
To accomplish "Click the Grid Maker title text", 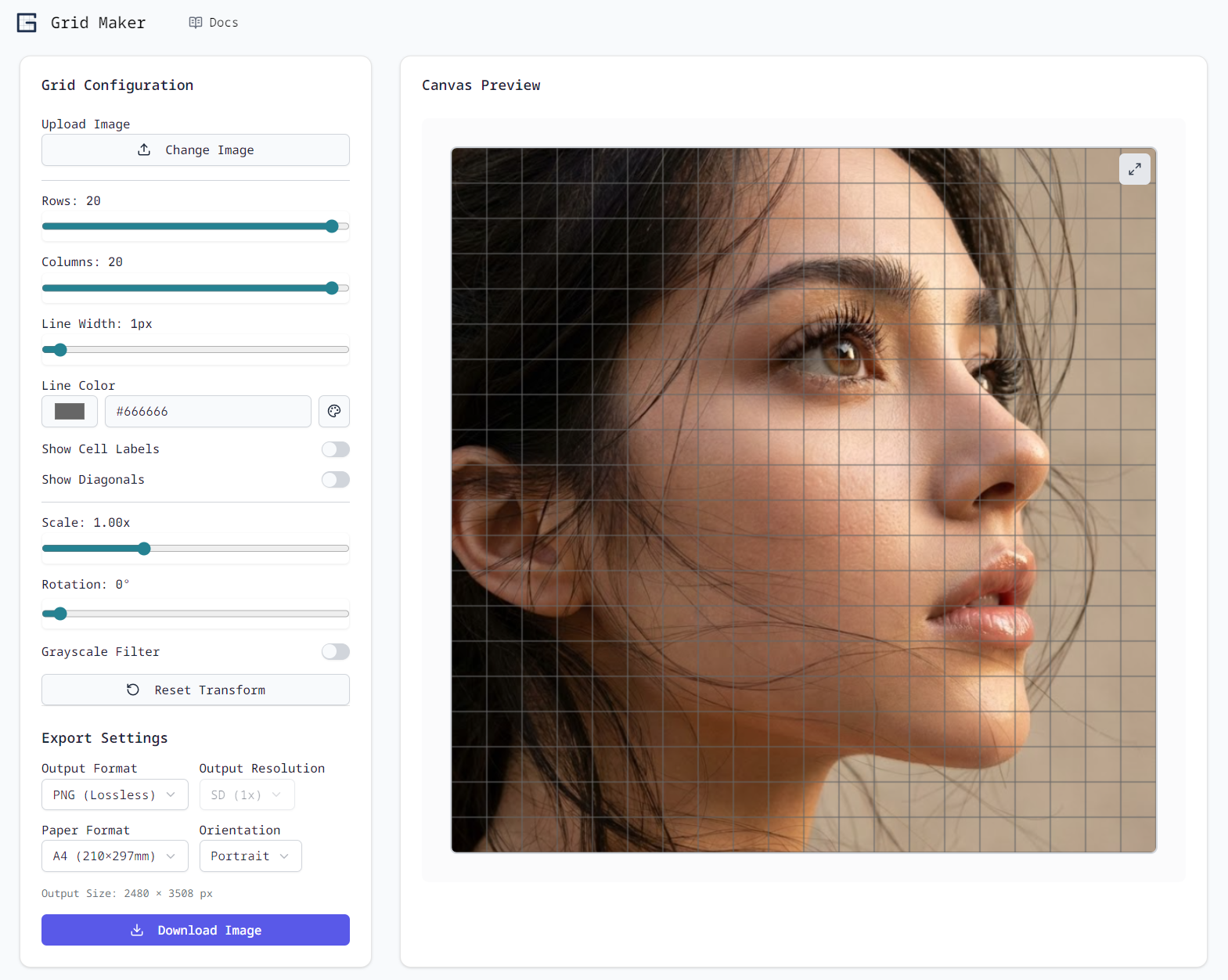I will pyautogui.click(x=98, y=23).
